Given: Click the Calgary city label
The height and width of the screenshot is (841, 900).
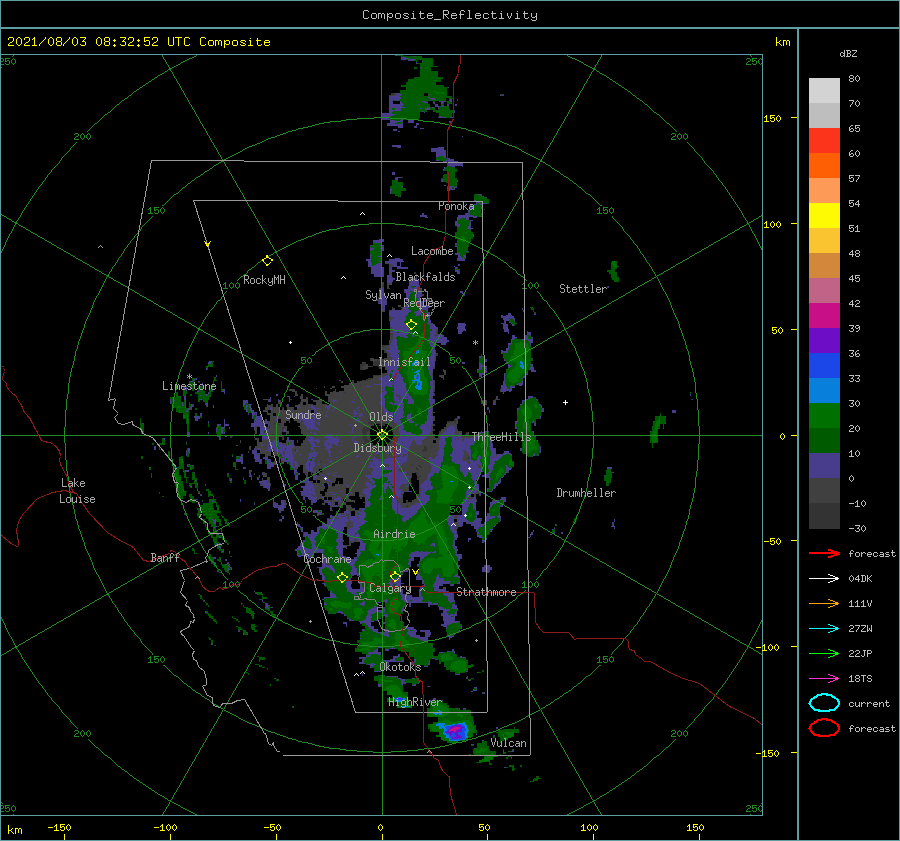Looking at the screenshot, I should coord(390,588).
